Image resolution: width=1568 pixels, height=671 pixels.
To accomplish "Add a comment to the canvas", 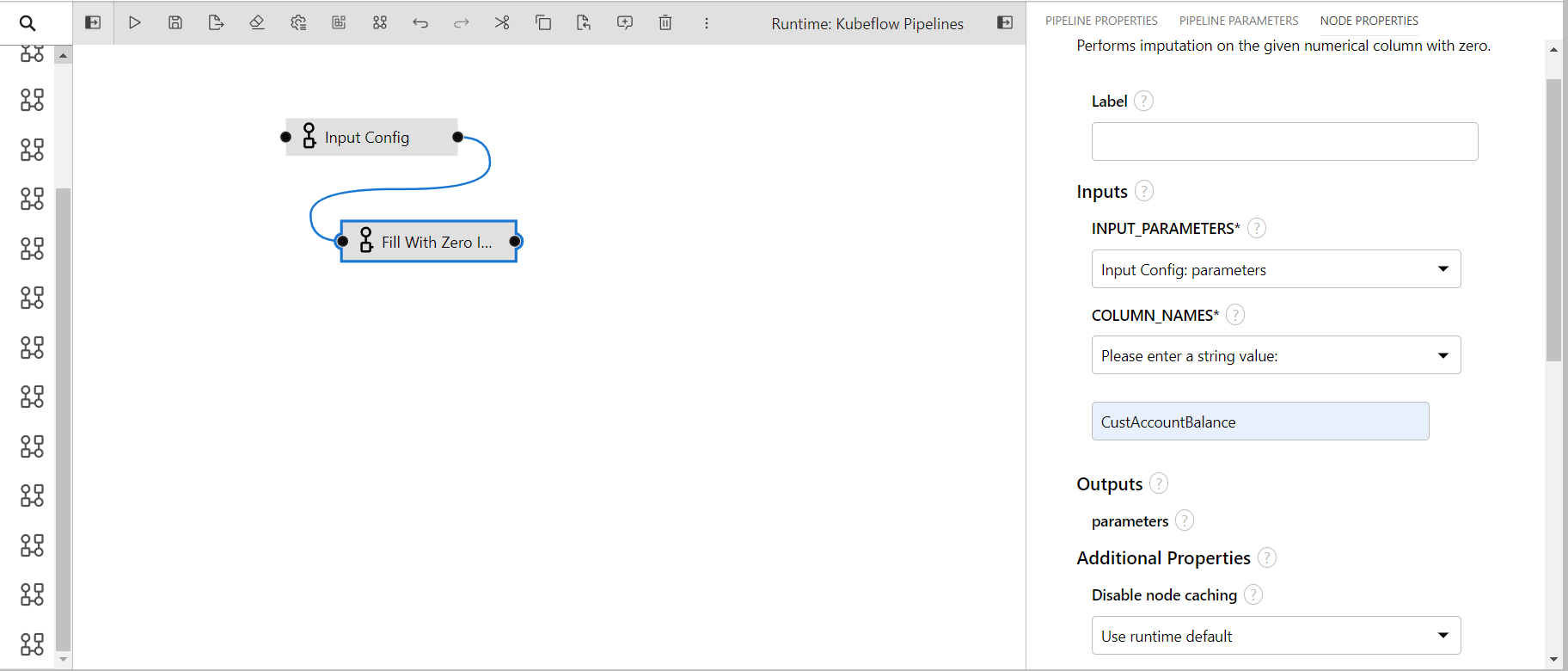I will 625,23.
